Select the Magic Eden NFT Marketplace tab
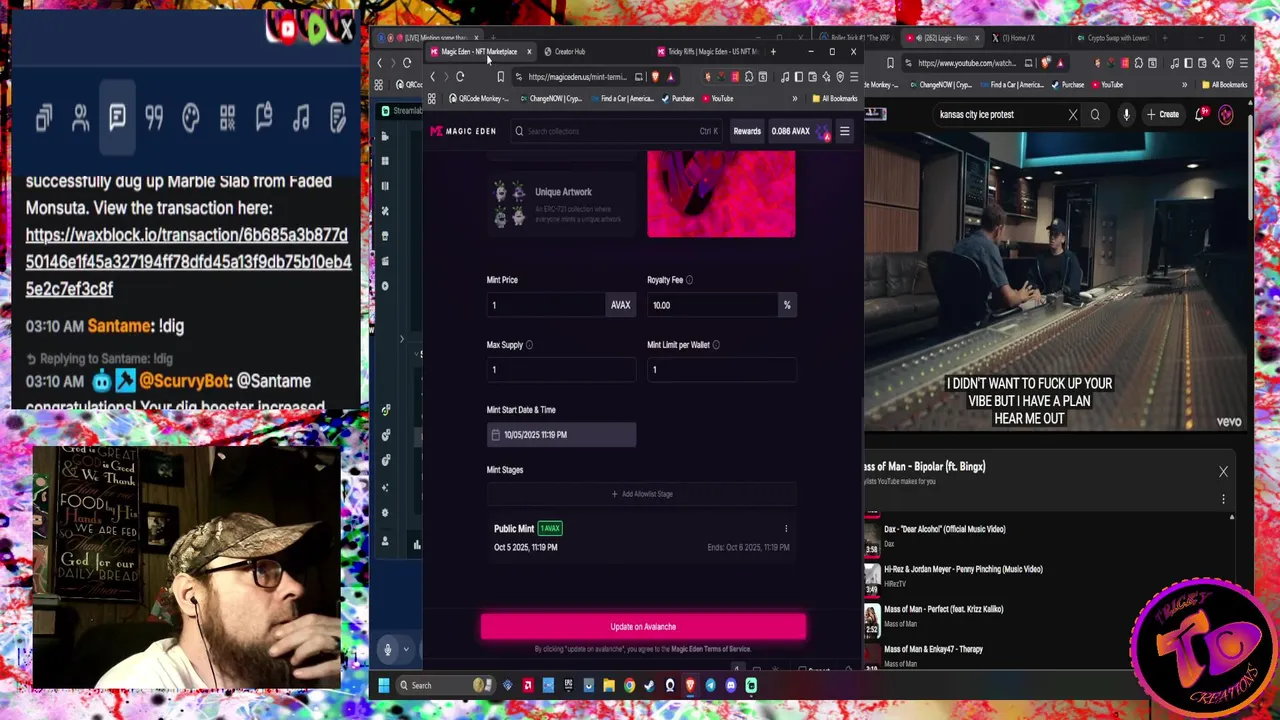 tap(478, 52)
